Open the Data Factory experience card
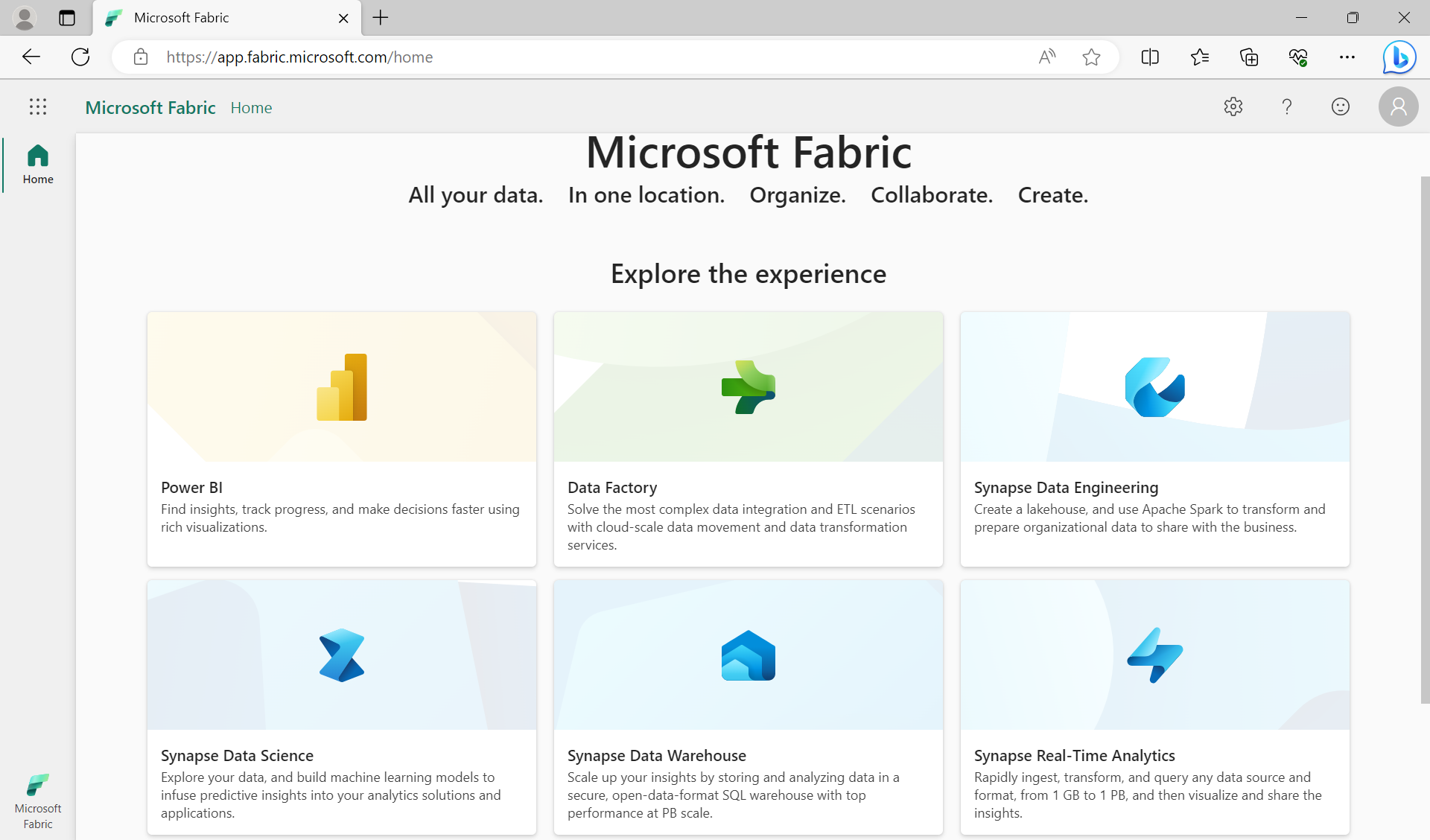Image resolution: width=1430 pixels, height=840 pixels. click(748, 439)
